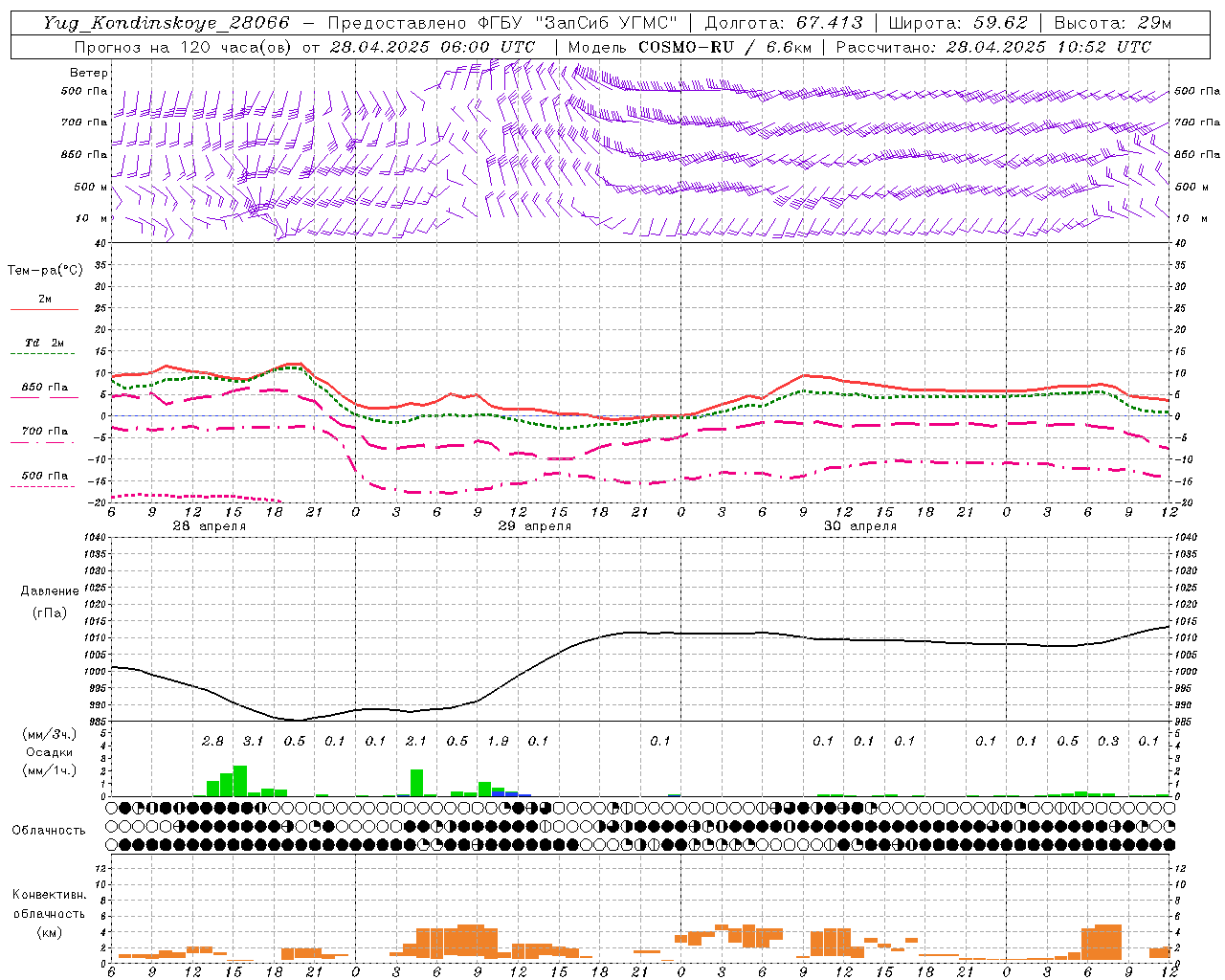The image size is (1225, 980).
Task: Click the Конвективн. облачность label
Action: [x=49, y=904]
